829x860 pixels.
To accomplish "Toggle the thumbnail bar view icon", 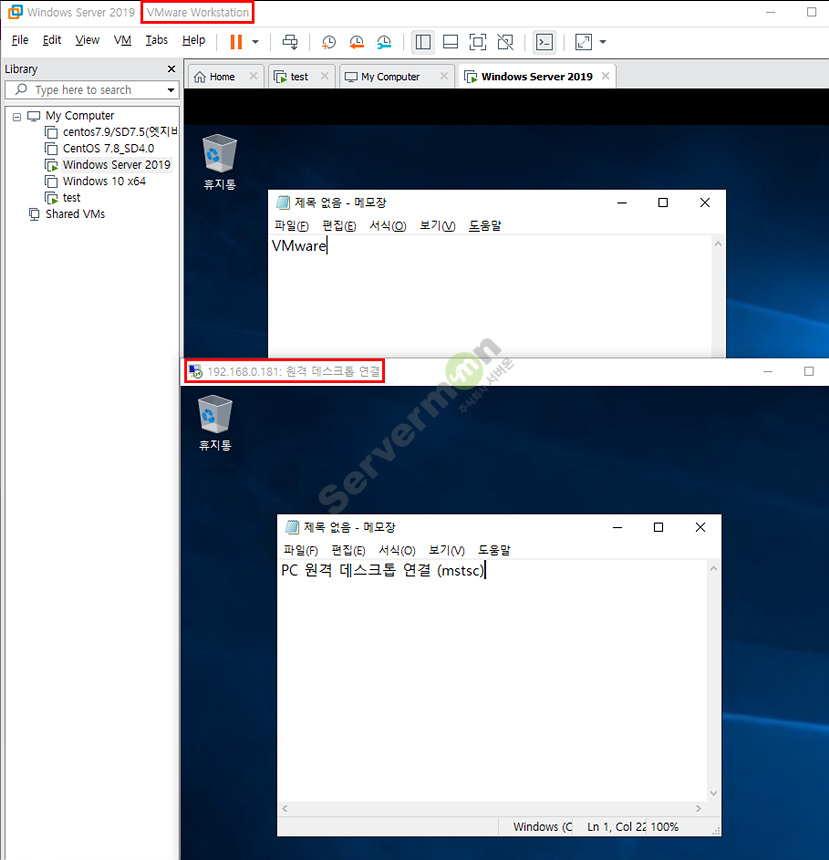I will click(x=450, y=42).
